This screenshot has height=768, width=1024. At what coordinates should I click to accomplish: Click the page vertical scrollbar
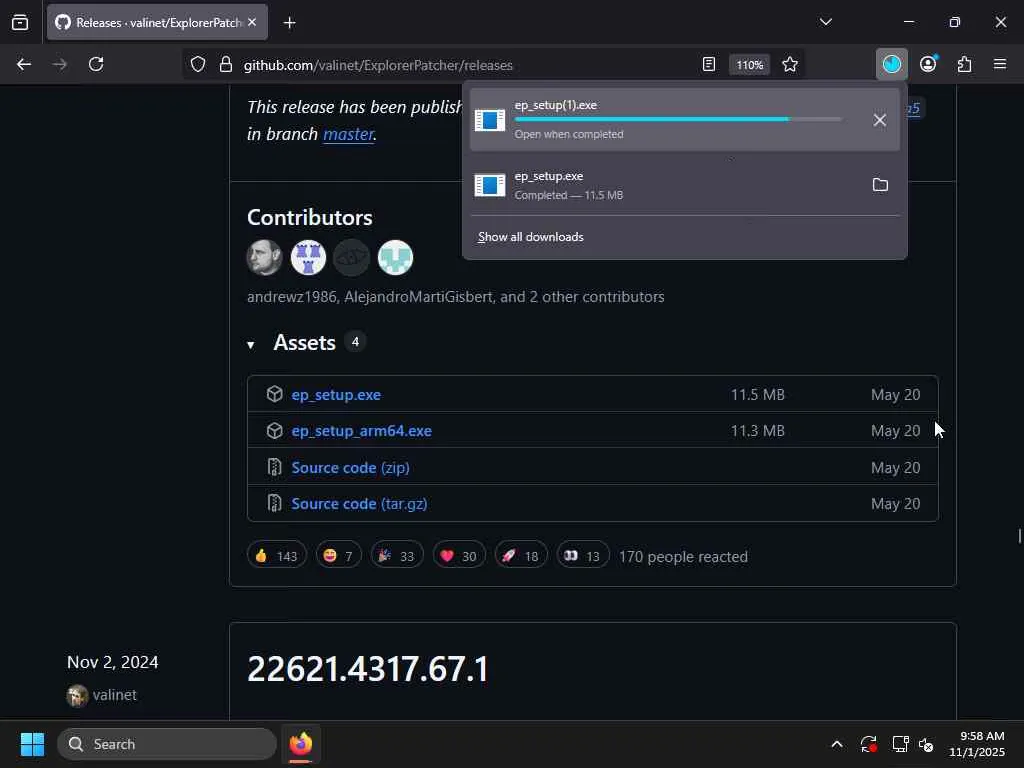(x=1019, y=536)
